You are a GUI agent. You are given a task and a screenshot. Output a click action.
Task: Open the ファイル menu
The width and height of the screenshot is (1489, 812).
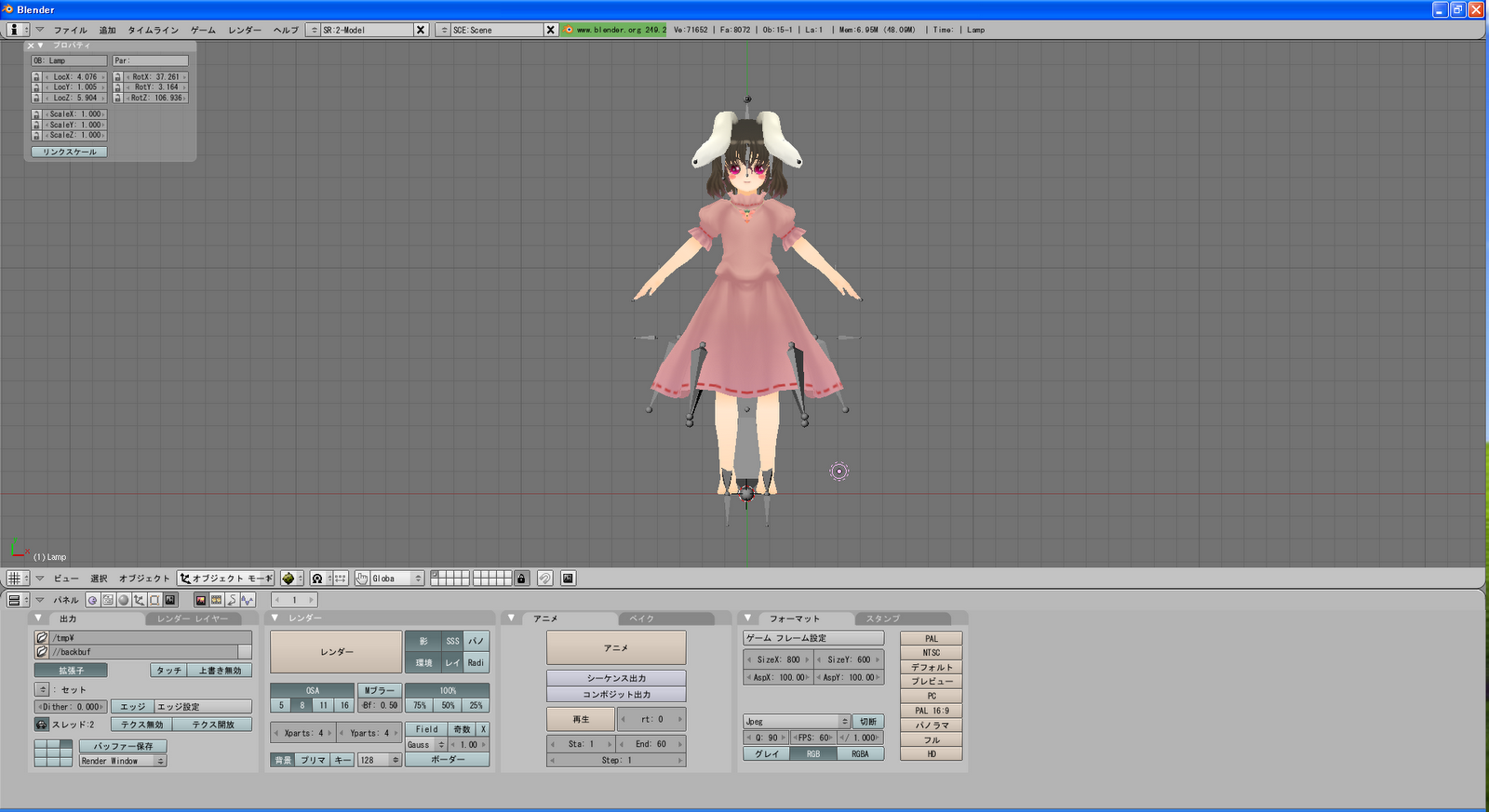pyautogui.click(x=70, y=30)
